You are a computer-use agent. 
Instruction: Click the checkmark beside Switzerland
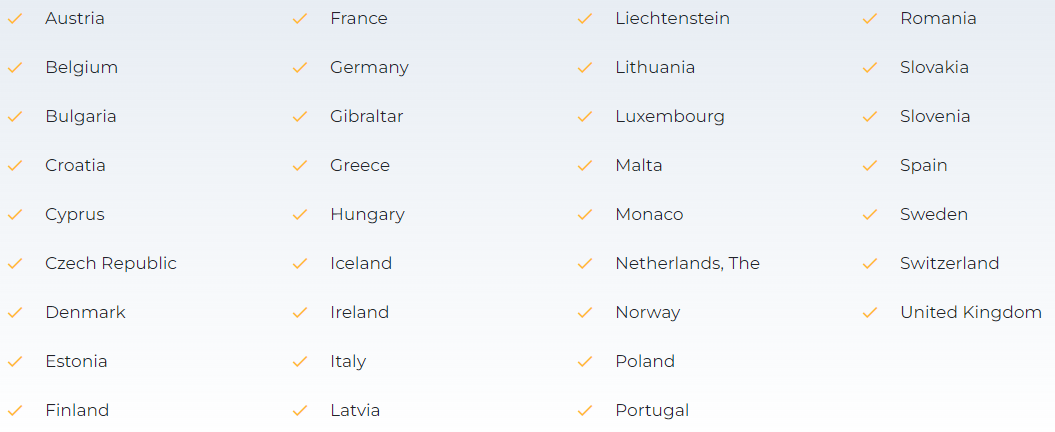tap(870, 264)
